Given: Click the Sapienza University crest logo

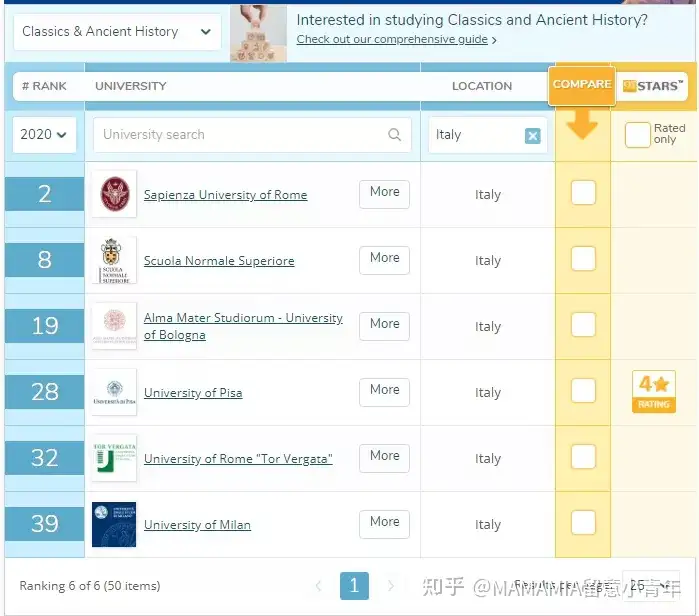Looking at the screenshot, I should point(114,194).
